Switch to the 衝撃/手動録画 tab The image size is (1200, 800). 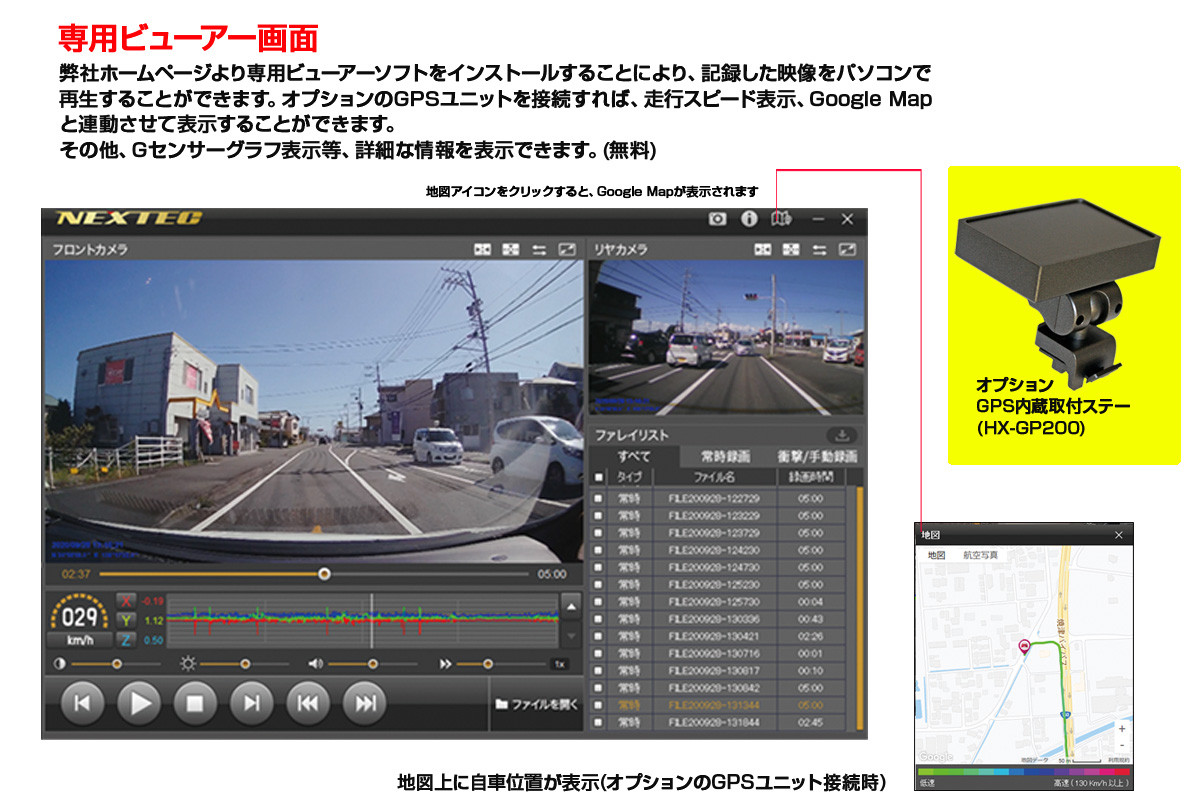click(817, 456)
